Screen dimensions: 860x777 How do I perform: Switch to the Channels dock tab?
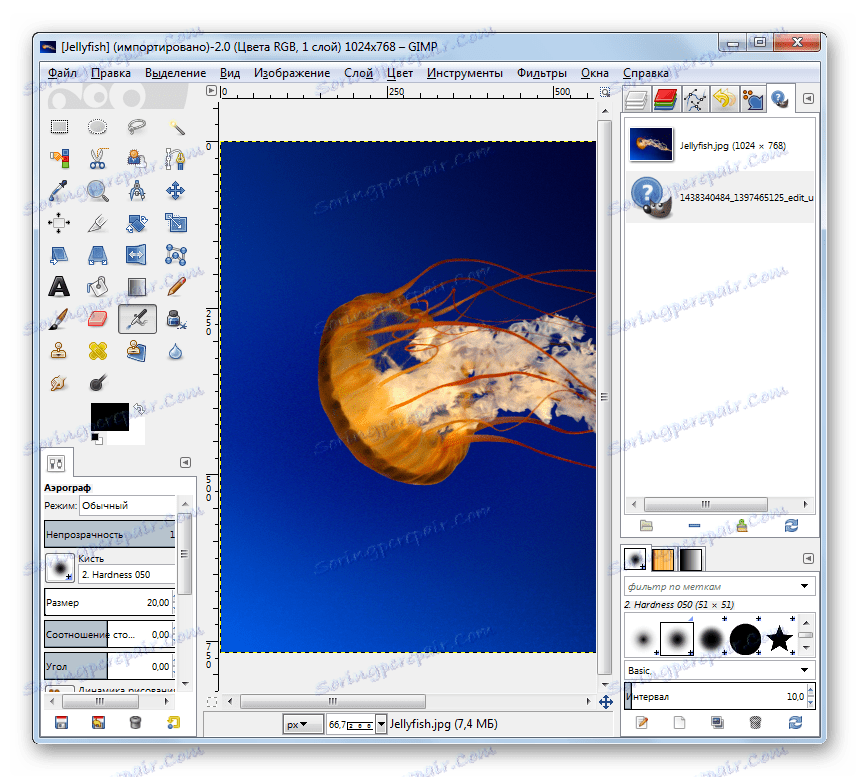tap(665, 100)
